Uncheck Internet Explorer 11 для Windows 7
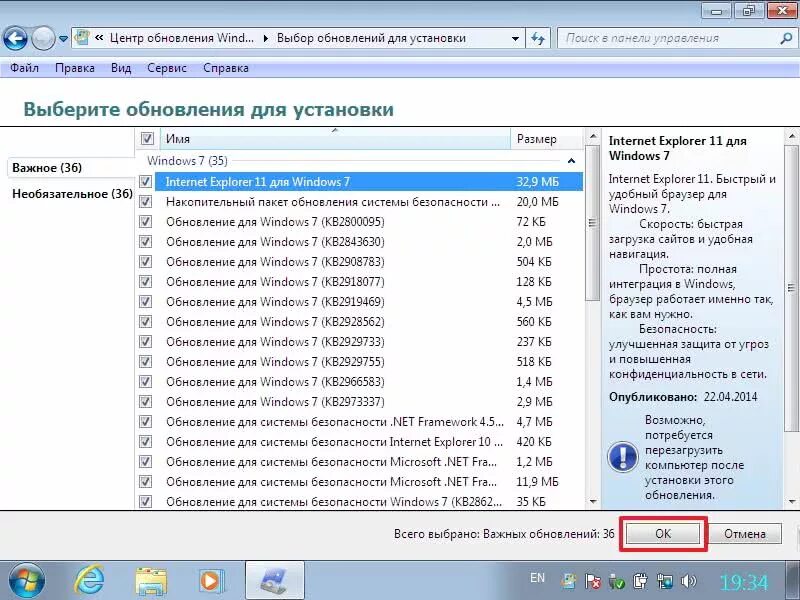 pyautogui.click(x=146, y=182)
